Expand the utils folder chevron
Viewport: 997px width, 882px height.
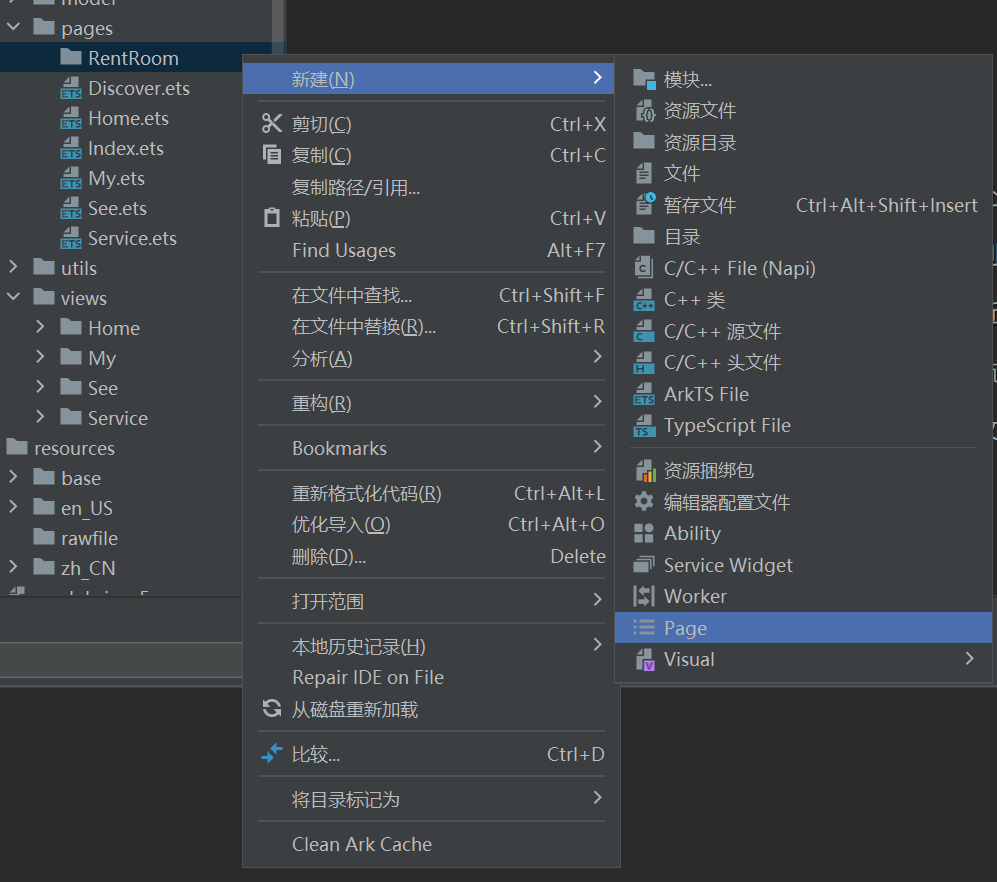pyautogui.click(x=13, y=266)
